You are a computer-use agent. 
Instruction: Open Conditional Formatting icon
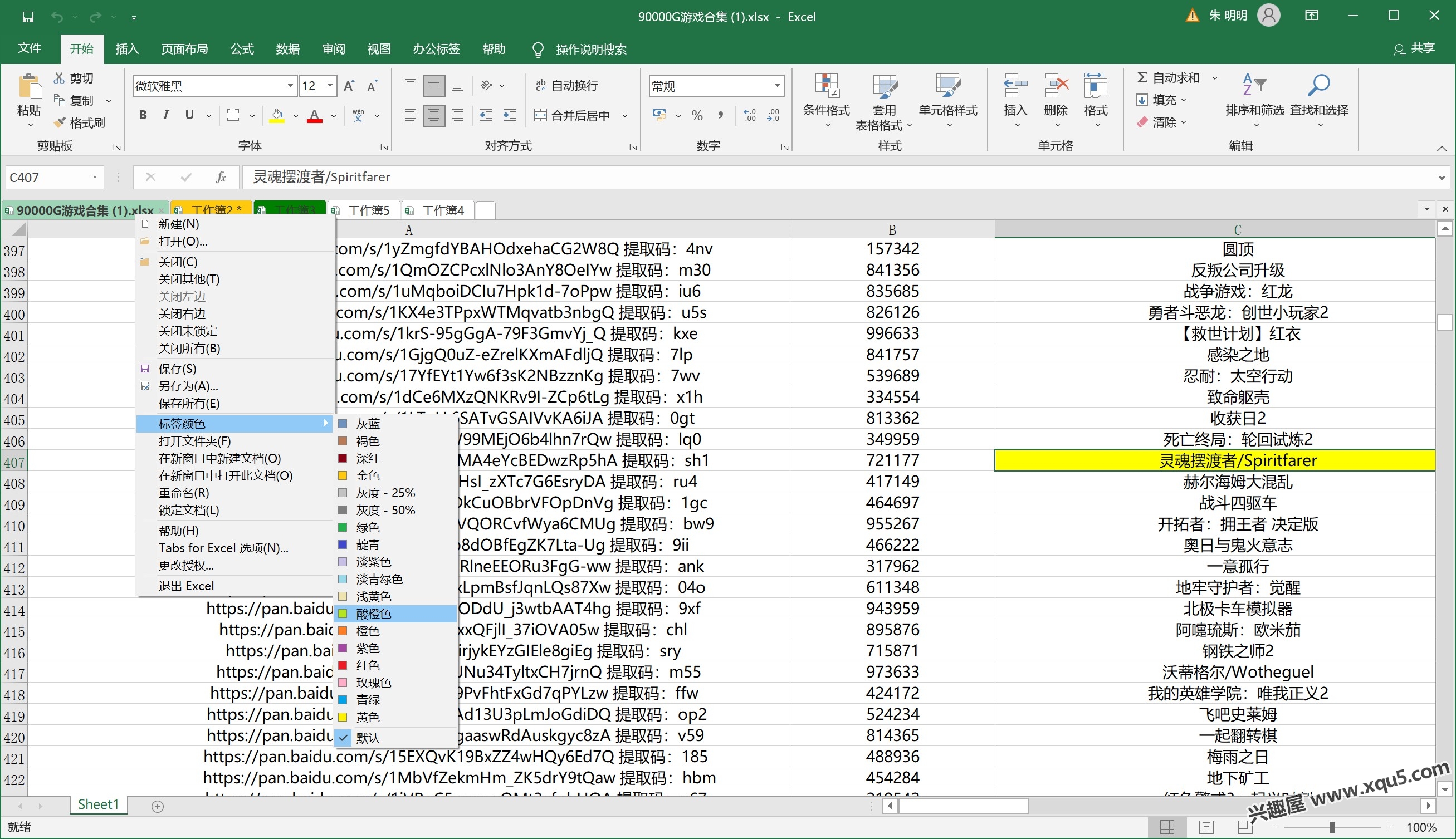[827, 86]
